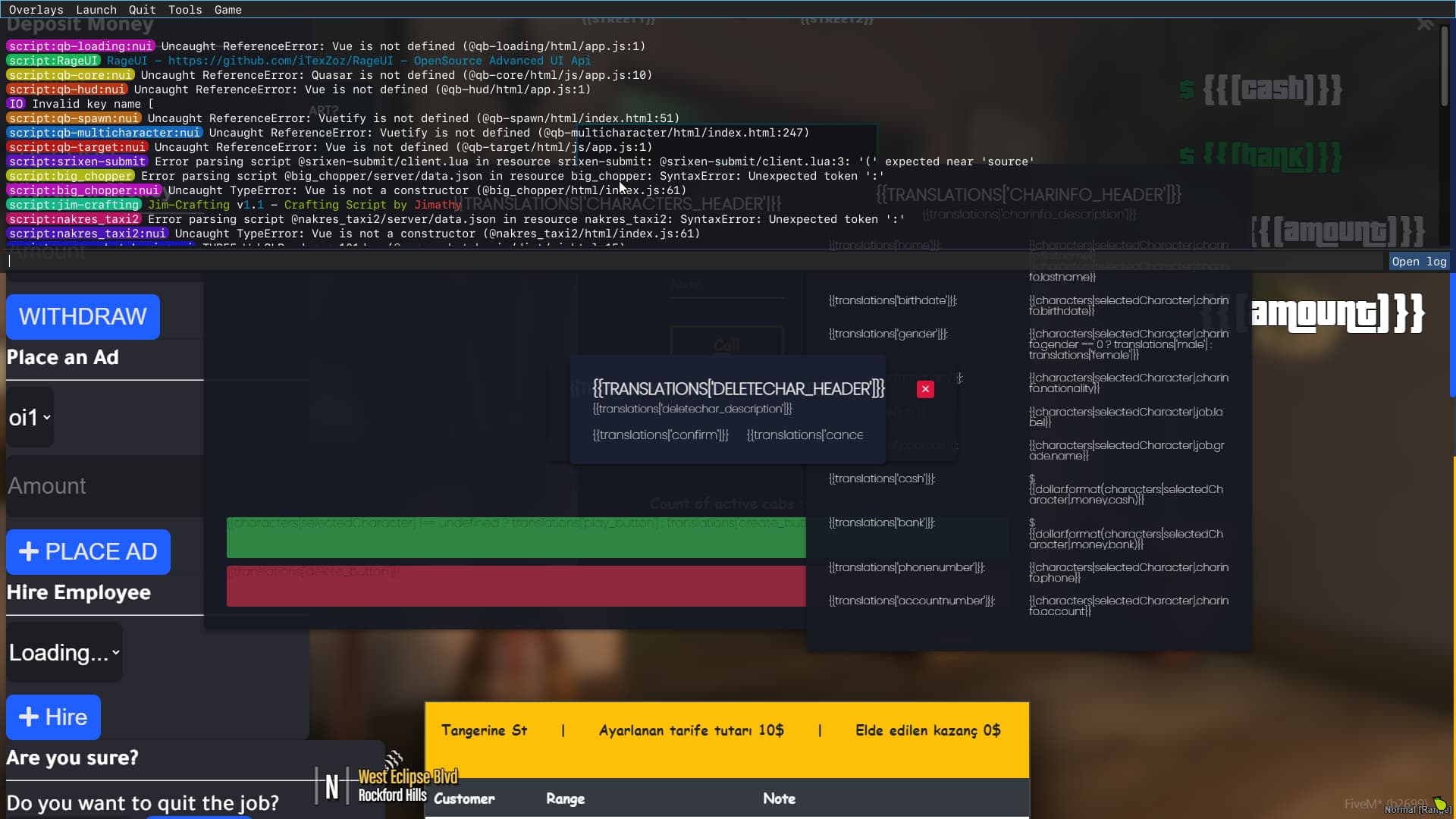Click the script:qb-loading:nui log tag

point(80,46)
